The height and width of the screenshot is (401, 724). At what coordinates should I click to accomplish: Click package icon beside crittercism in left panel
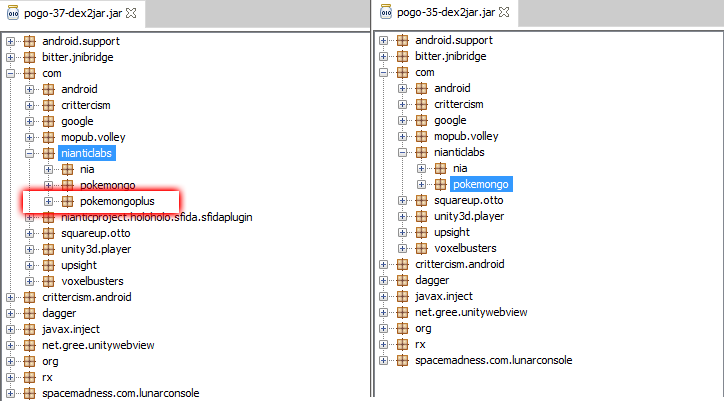48,105
